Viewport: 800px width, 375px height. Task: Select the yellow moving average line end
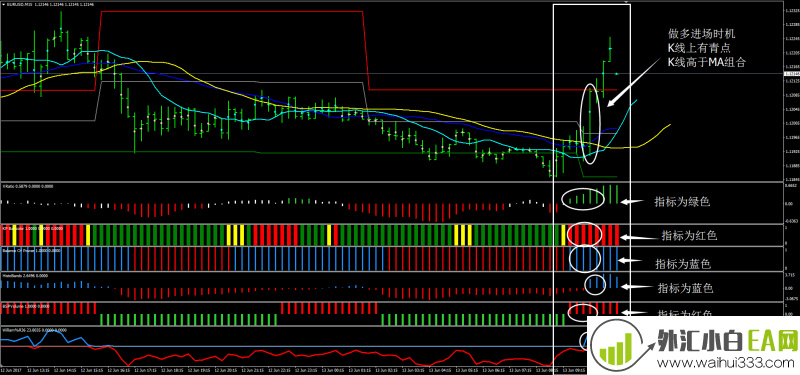coord(669,125)
